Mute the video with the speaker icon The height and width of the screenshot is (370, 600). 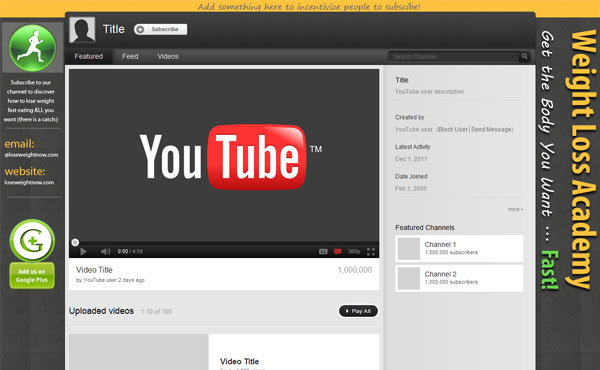coord(105,251)
